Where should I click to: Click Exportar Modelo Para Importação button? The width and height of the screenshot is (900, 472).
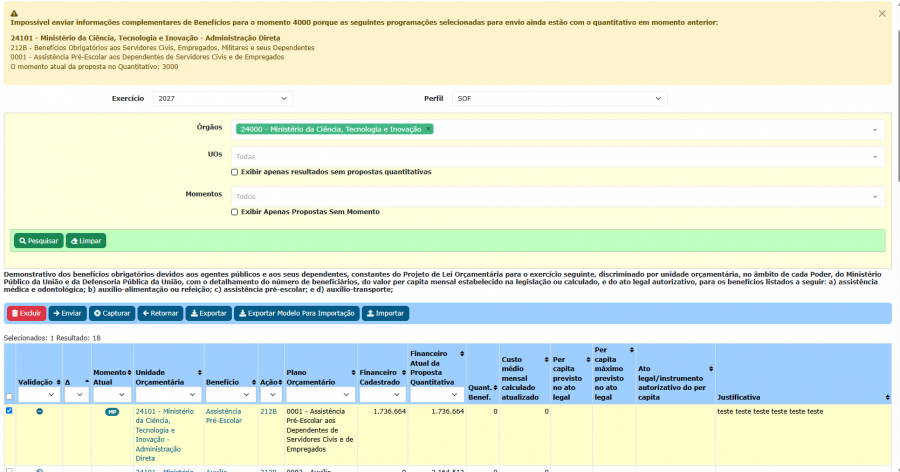(297, 314)
